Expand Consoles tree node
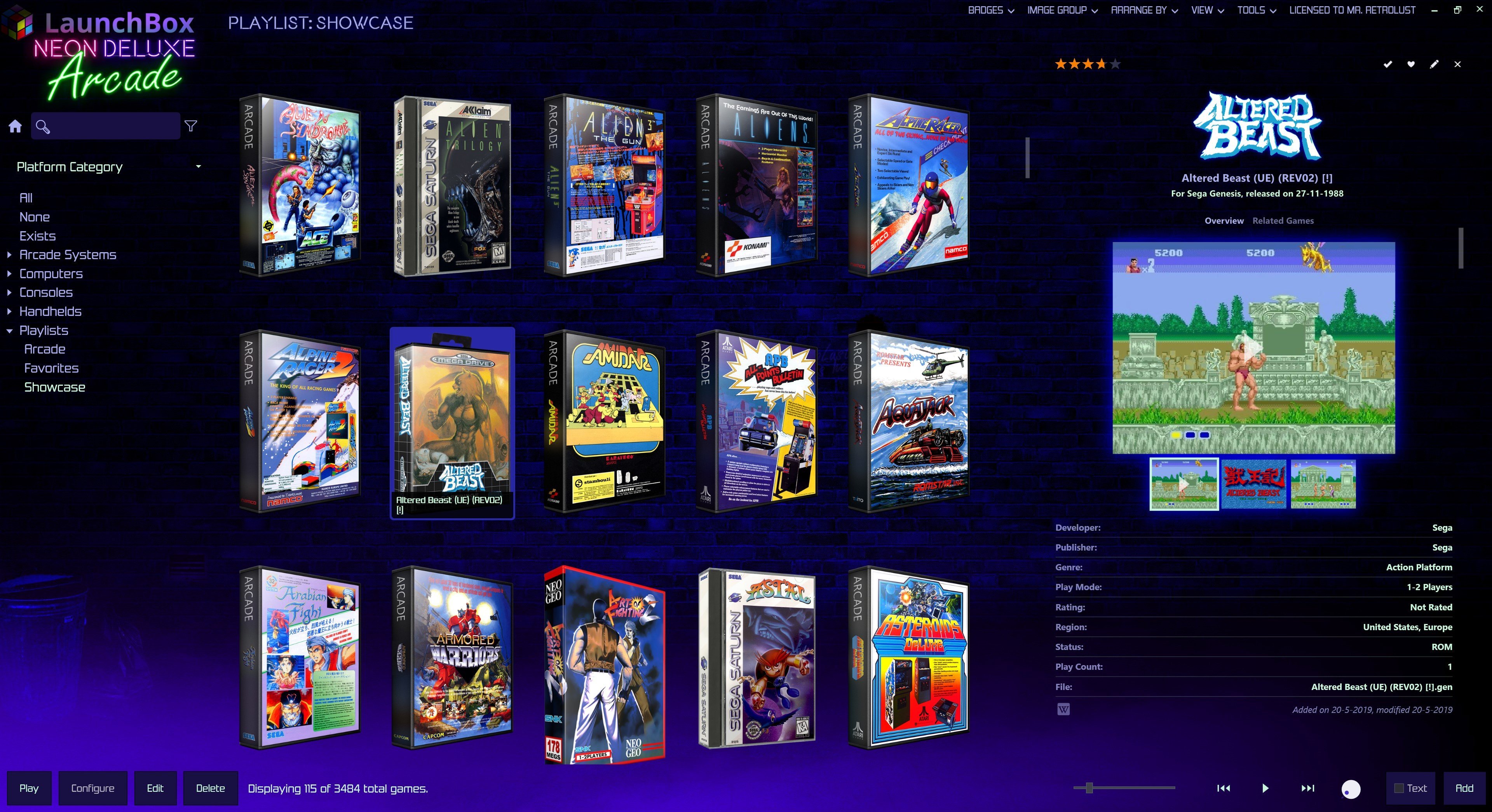Image resolution: width=1492 pixels, height=812 pixels. click(9, 293)
